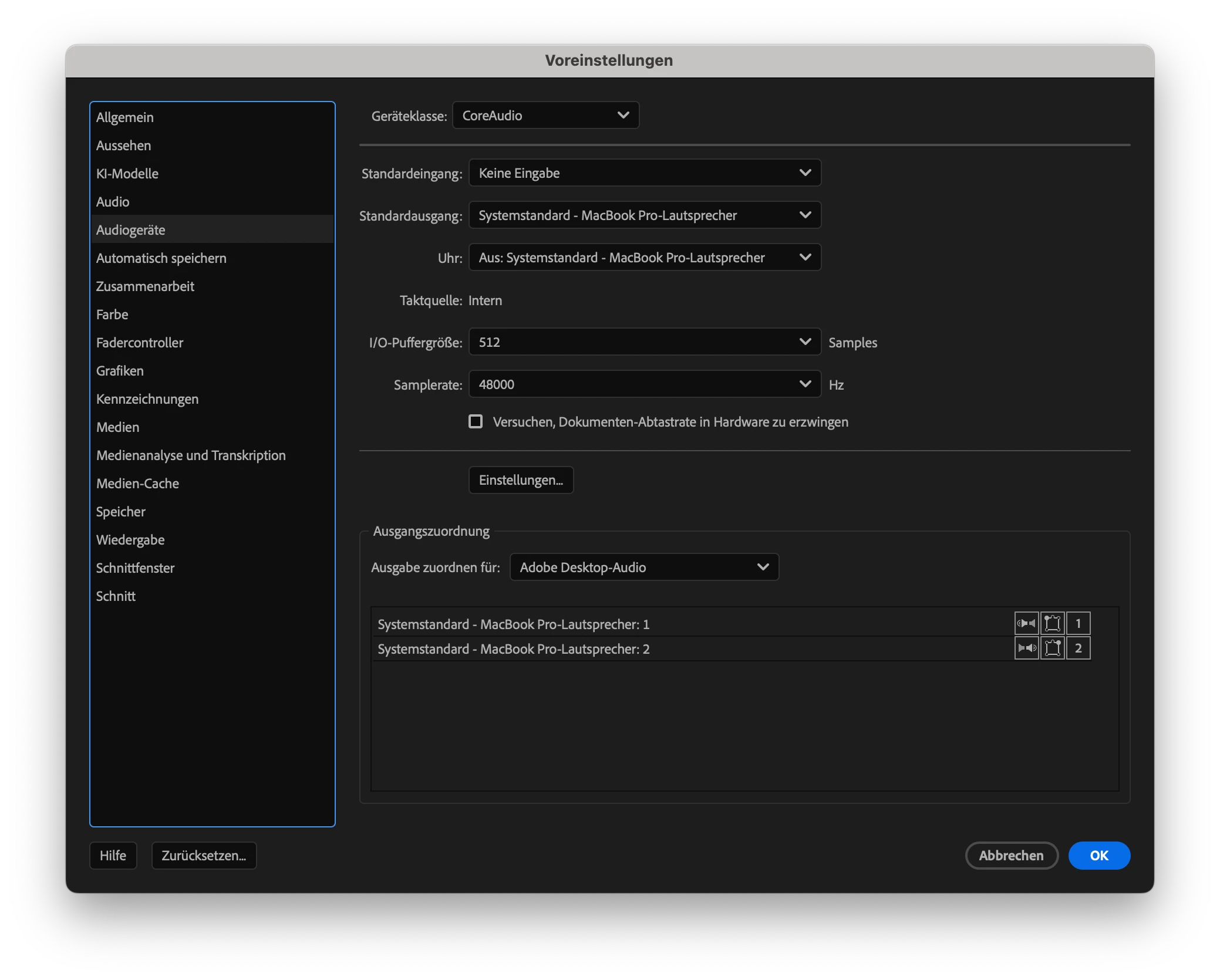Click the front-left surround icon on row 1
This screenshot has height=980, width=1220.
tap(1052, 624)
